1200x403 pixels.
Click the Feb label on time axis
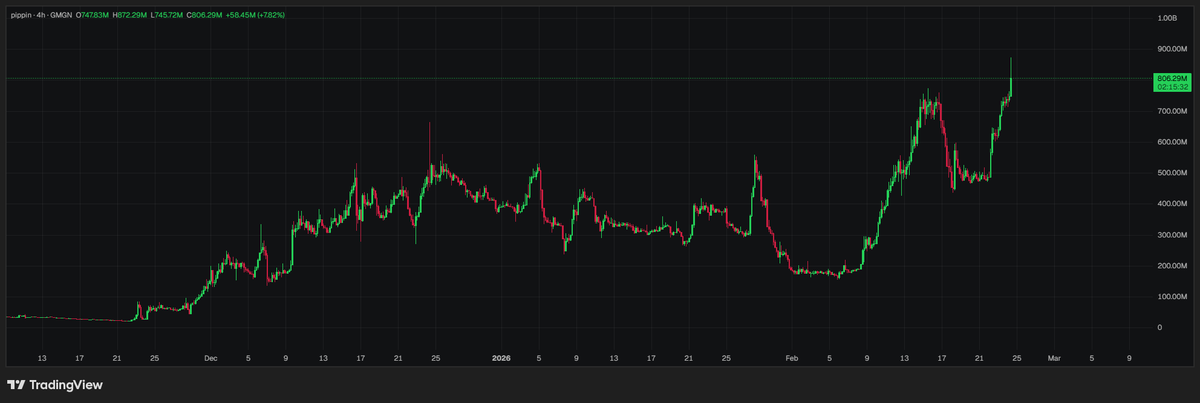792,357
